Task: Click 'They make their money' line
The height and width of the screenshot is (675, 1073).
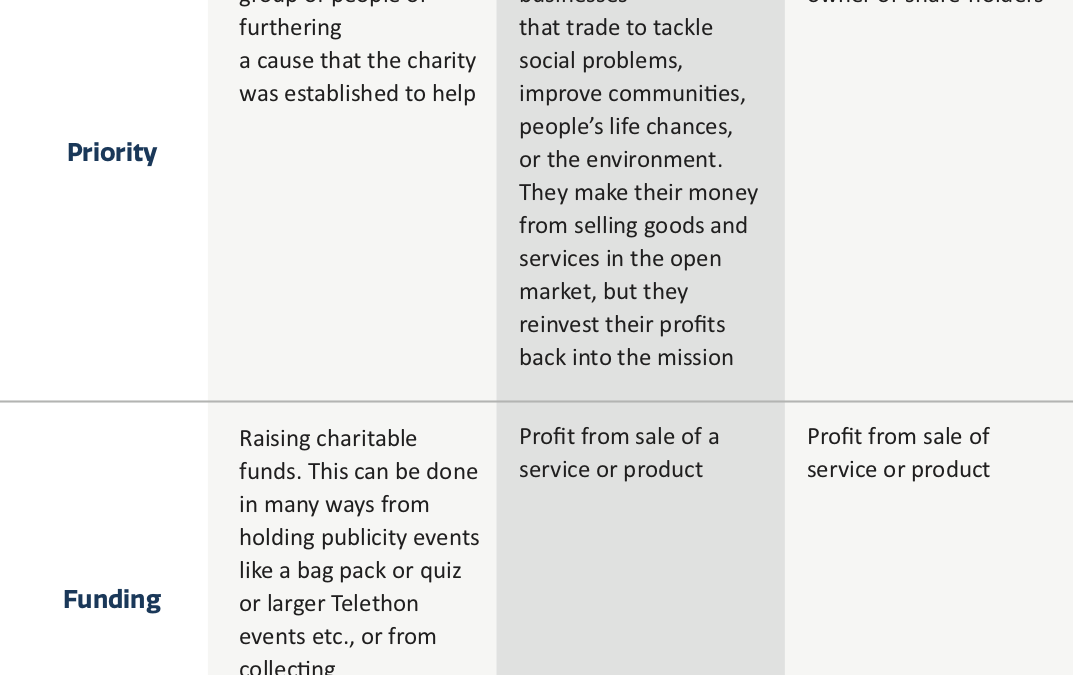Action: [x=638, y=192]
